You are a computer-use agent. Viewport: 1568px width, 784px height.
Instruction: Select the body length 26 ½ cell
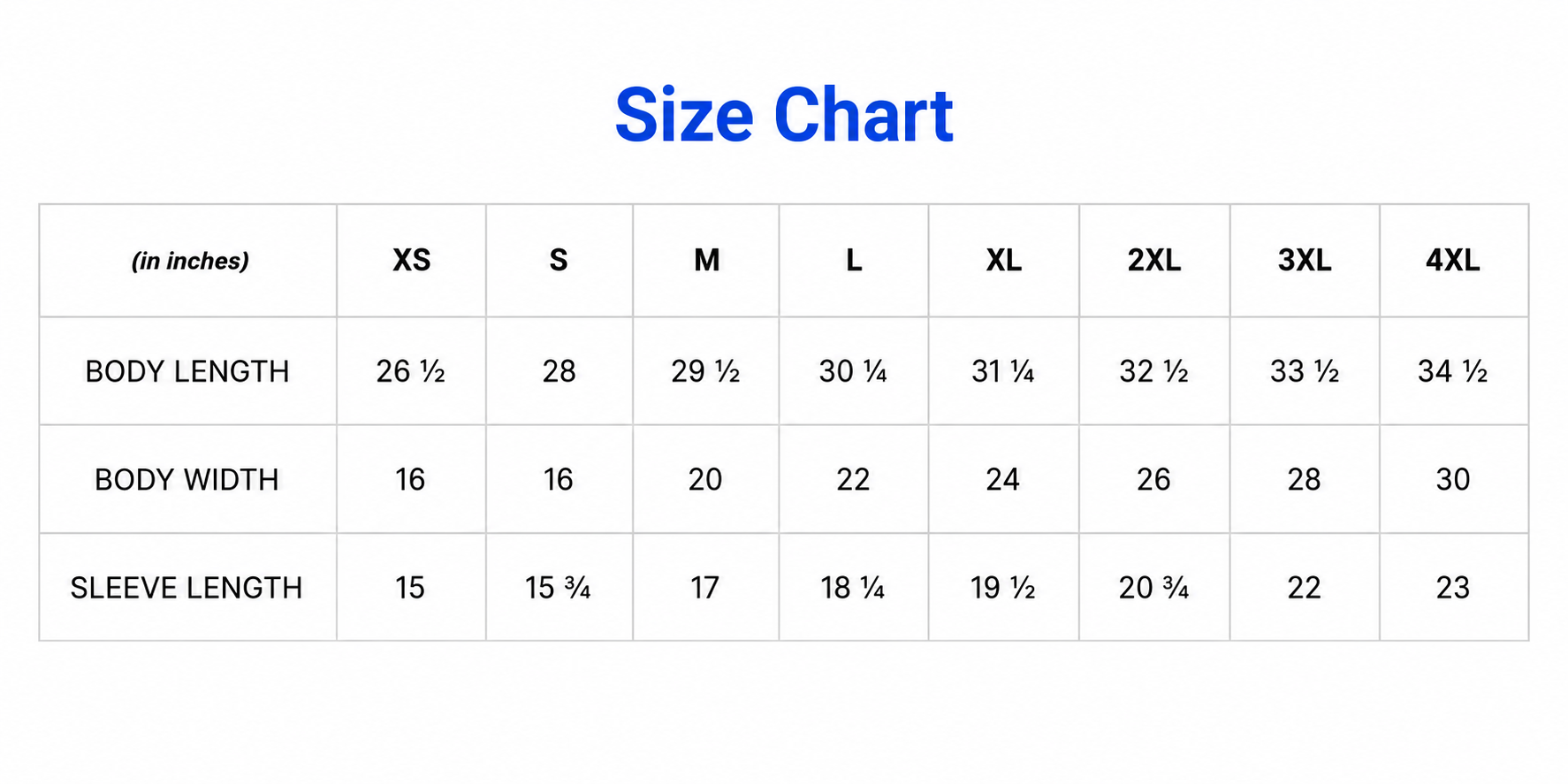pos(410,371)
